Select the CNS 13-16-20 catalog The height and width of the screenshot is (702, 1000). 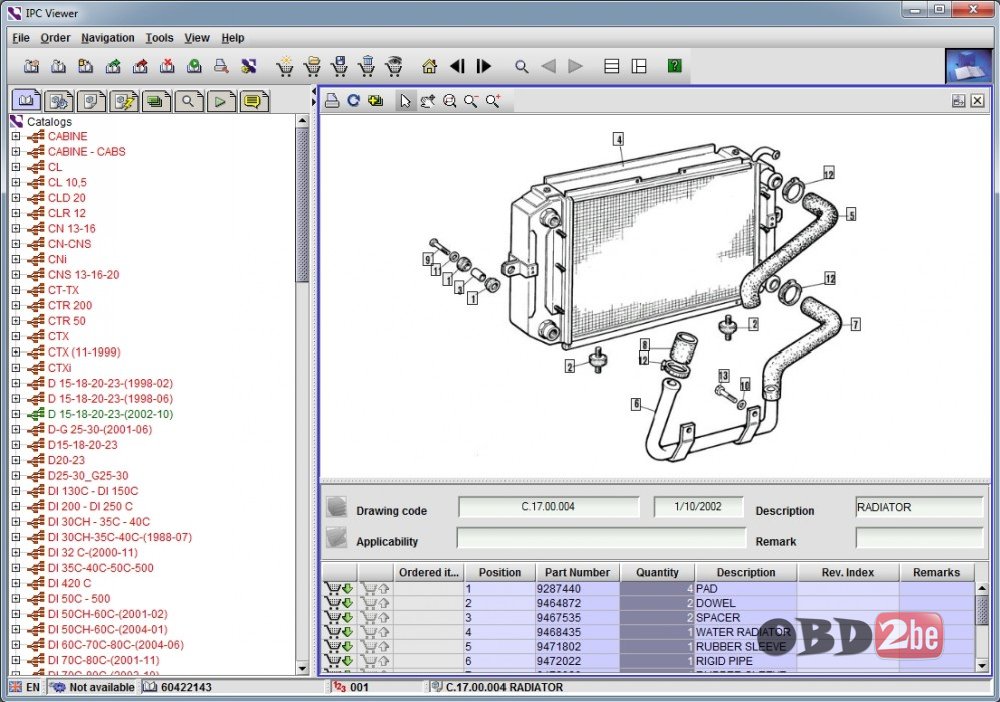point(84,275)
